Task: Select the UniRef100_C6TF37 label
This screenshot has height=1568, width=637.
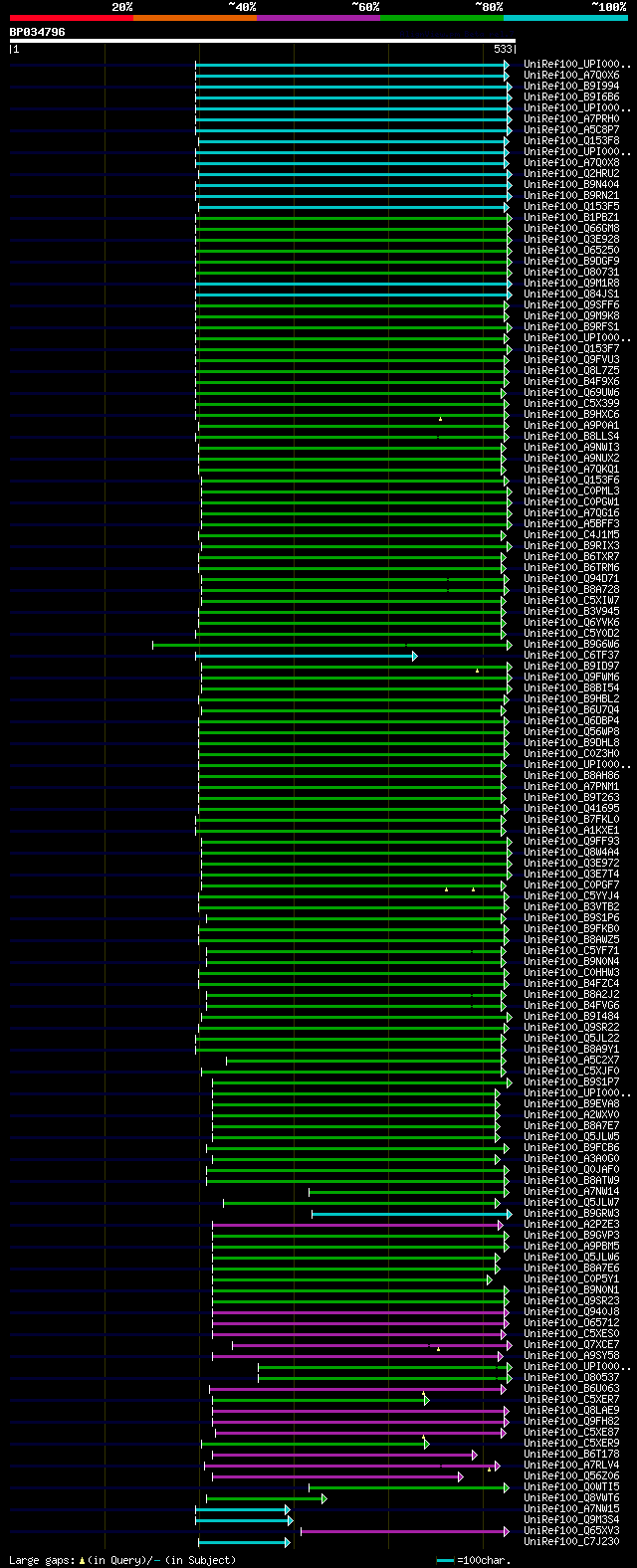Action: point(571,656)
